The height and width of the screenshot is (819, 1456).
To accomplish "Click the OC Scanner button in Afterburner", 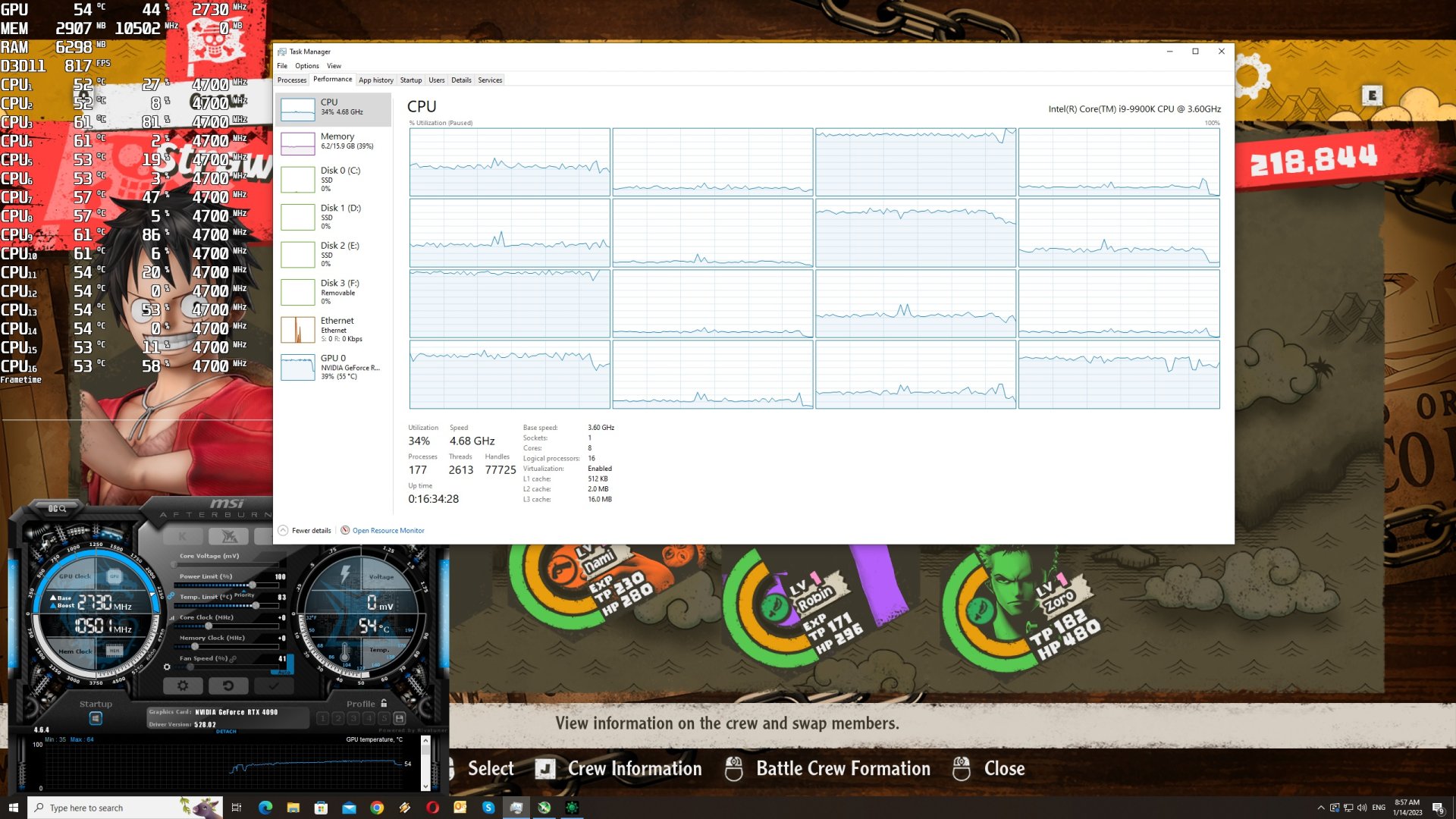I will (x=57, y=508).
